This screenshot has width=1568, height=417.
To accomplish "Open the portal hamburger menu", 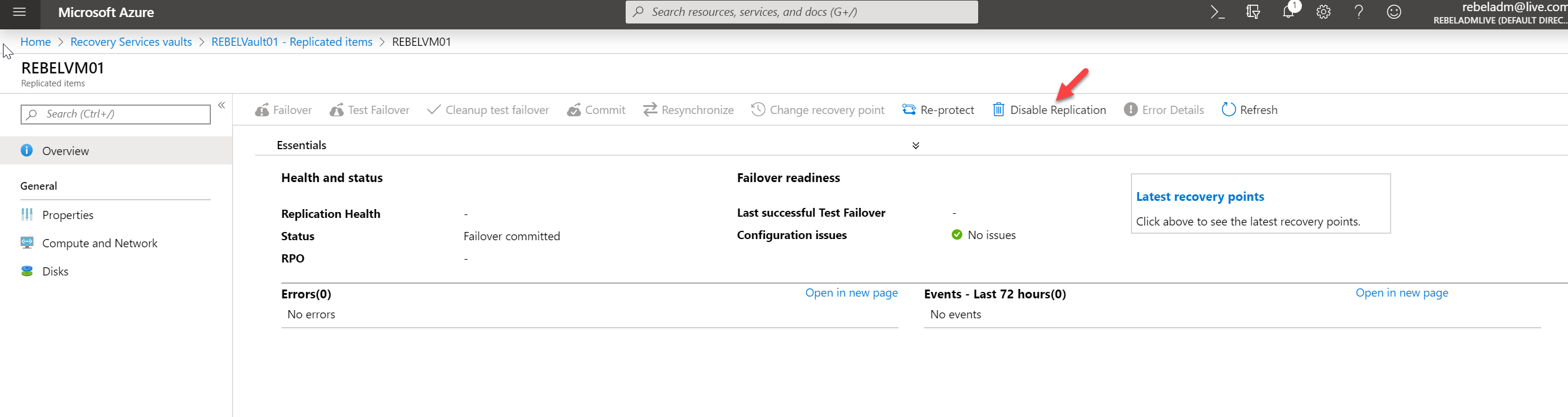I will point(19,12).
